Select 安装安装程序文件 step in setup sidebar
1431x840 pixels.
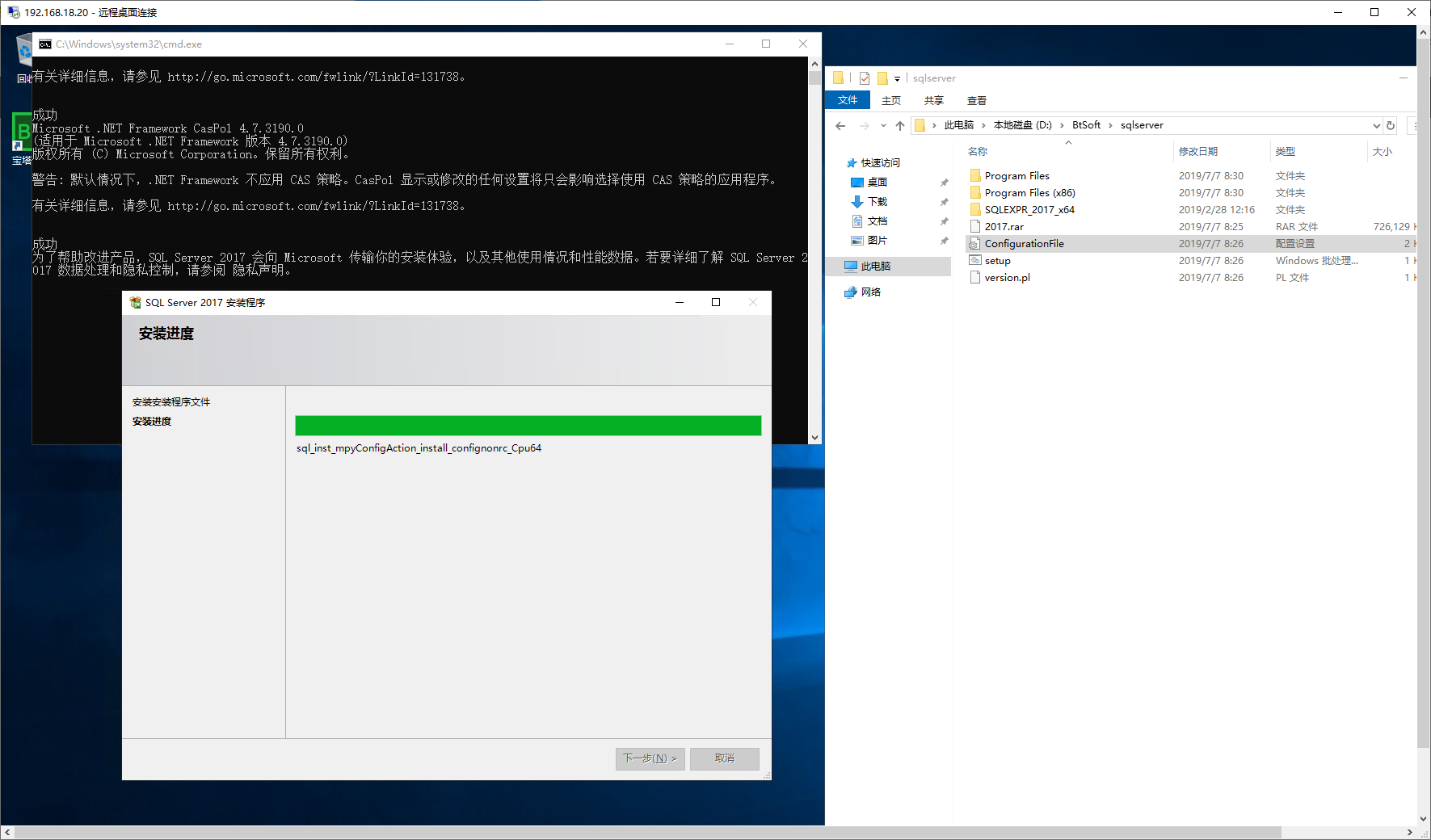171,402
